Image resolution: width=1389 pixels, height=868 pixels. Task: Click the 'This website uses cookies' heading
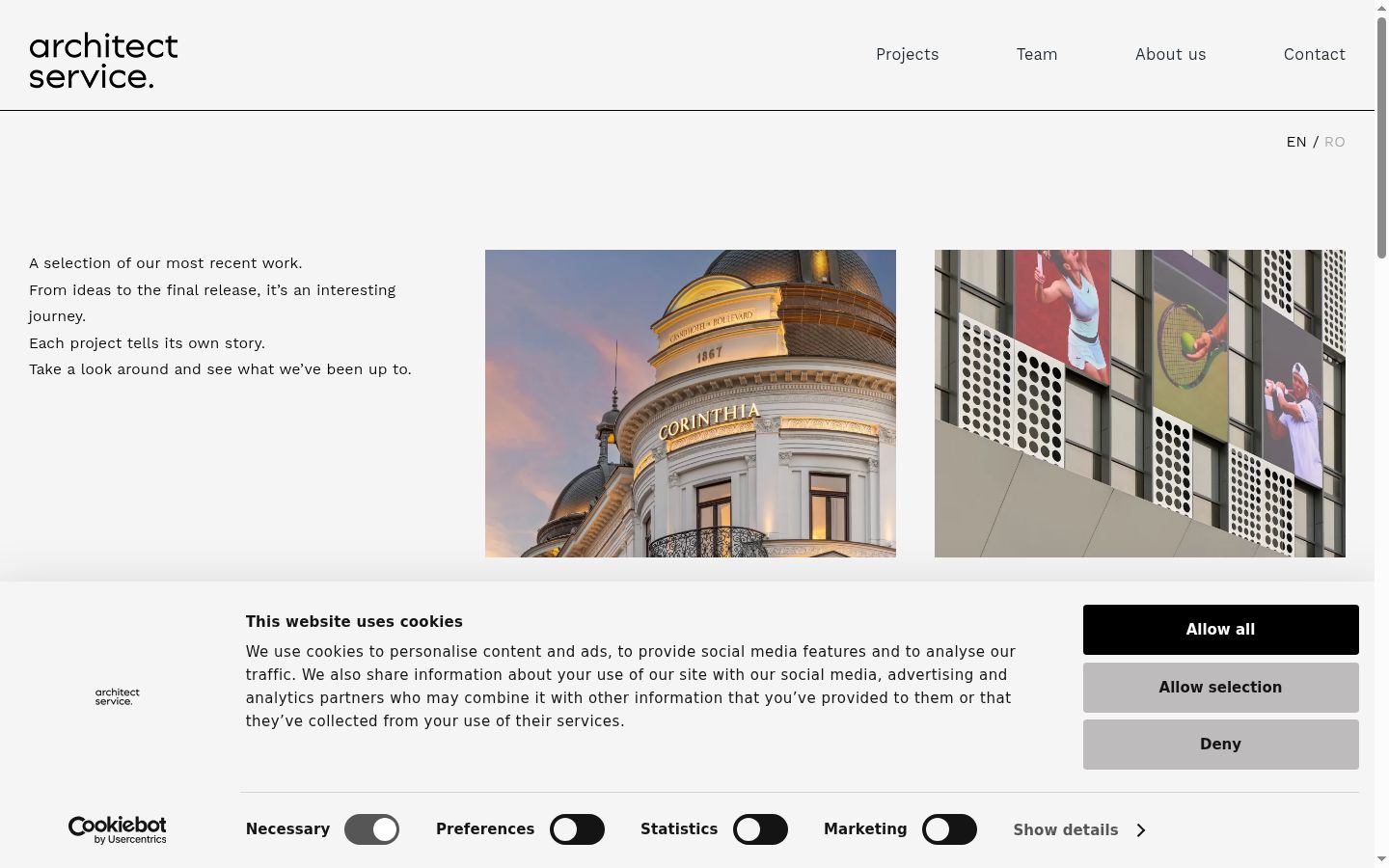(x=354, y=622)
